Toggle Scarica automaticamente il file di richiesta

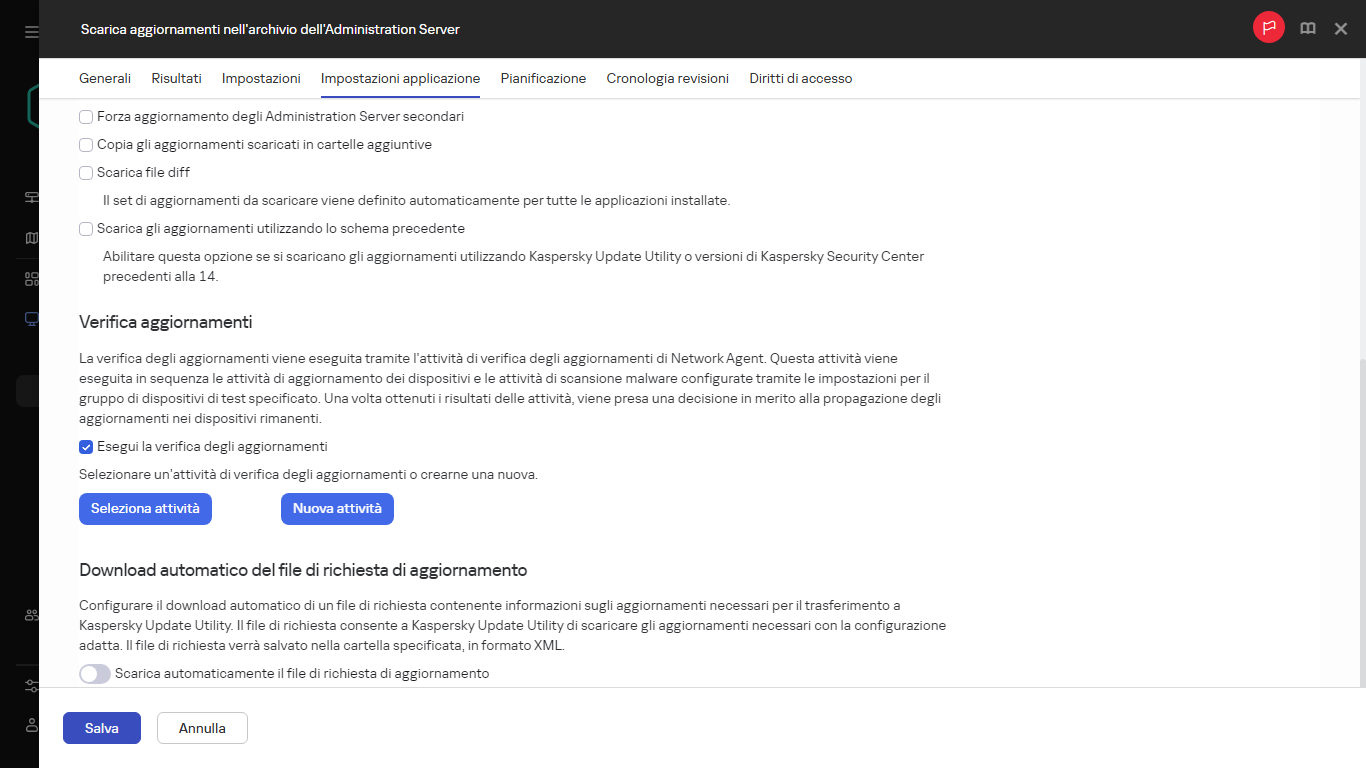94,674
